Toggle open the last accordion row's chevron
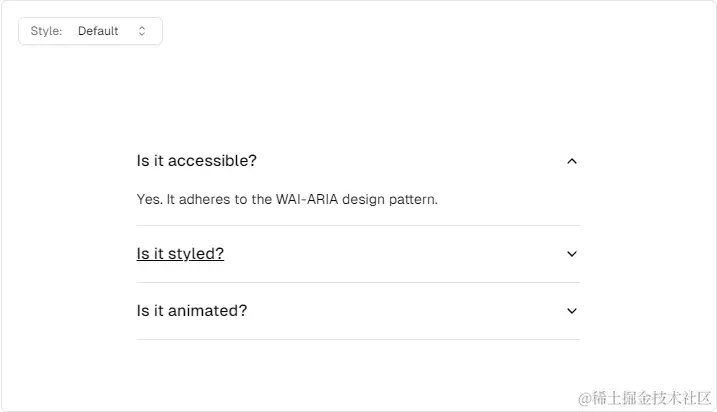The width and height of the screenshot is (717, 412). pyautogui.click(x=572, y=311)
